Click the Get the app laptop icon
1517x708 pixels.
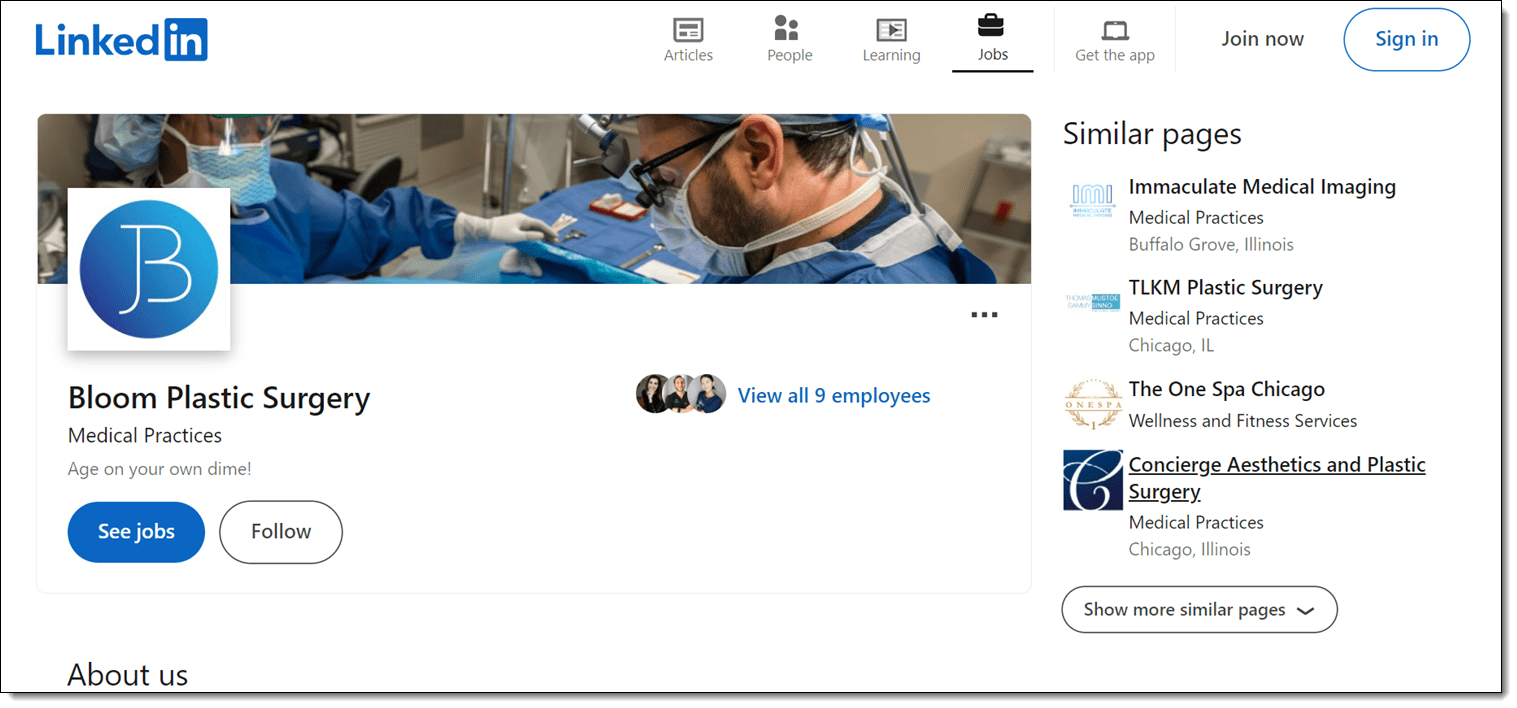click(x=1114, y=29)
